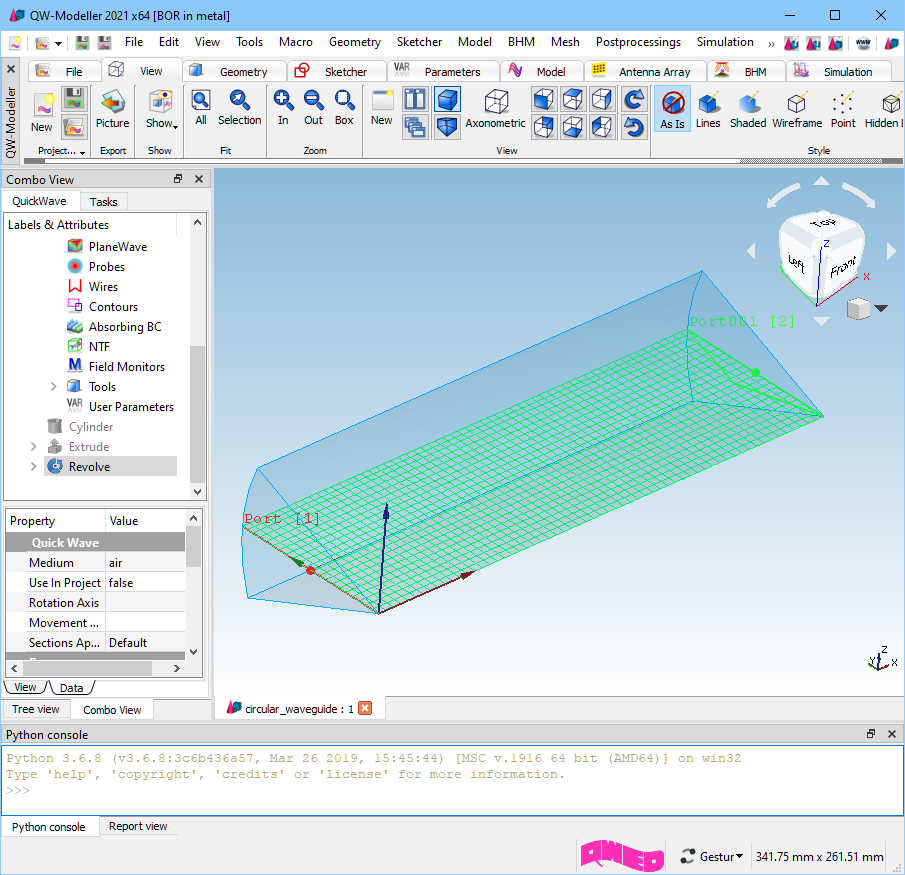
Task: Click the save icon in quick toolbar
Action: click(x=83, y=43)
